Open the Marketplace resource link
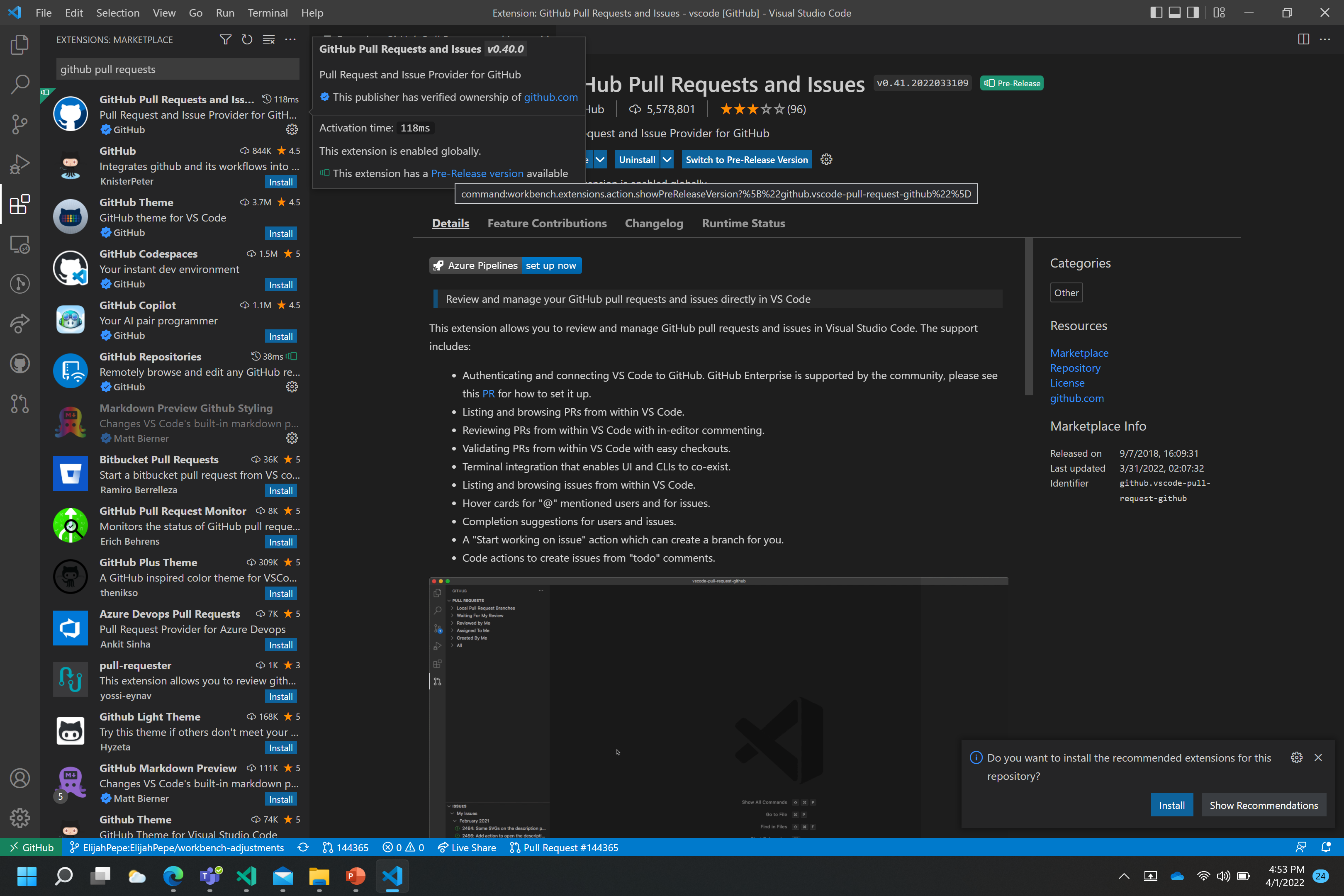This screenshot has height=896, width=1344. click(x=1079, y=353)
